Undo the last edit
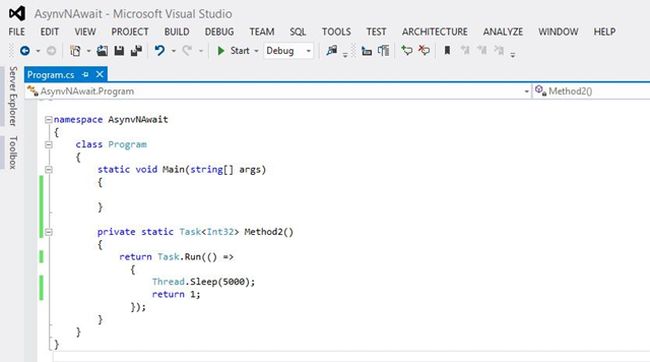650x362 pixels. click(x=160, y=51)
